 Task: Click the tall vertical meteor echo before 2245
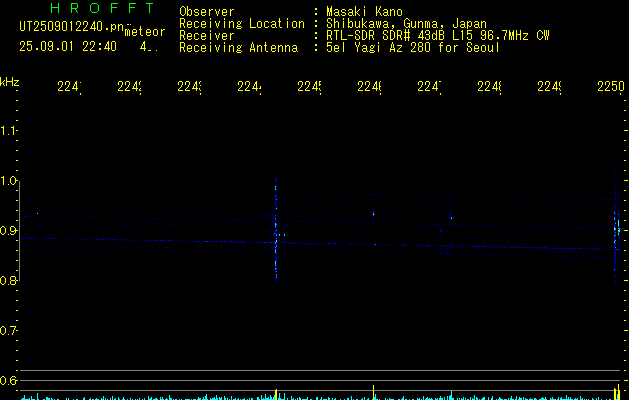coord(276,227)
